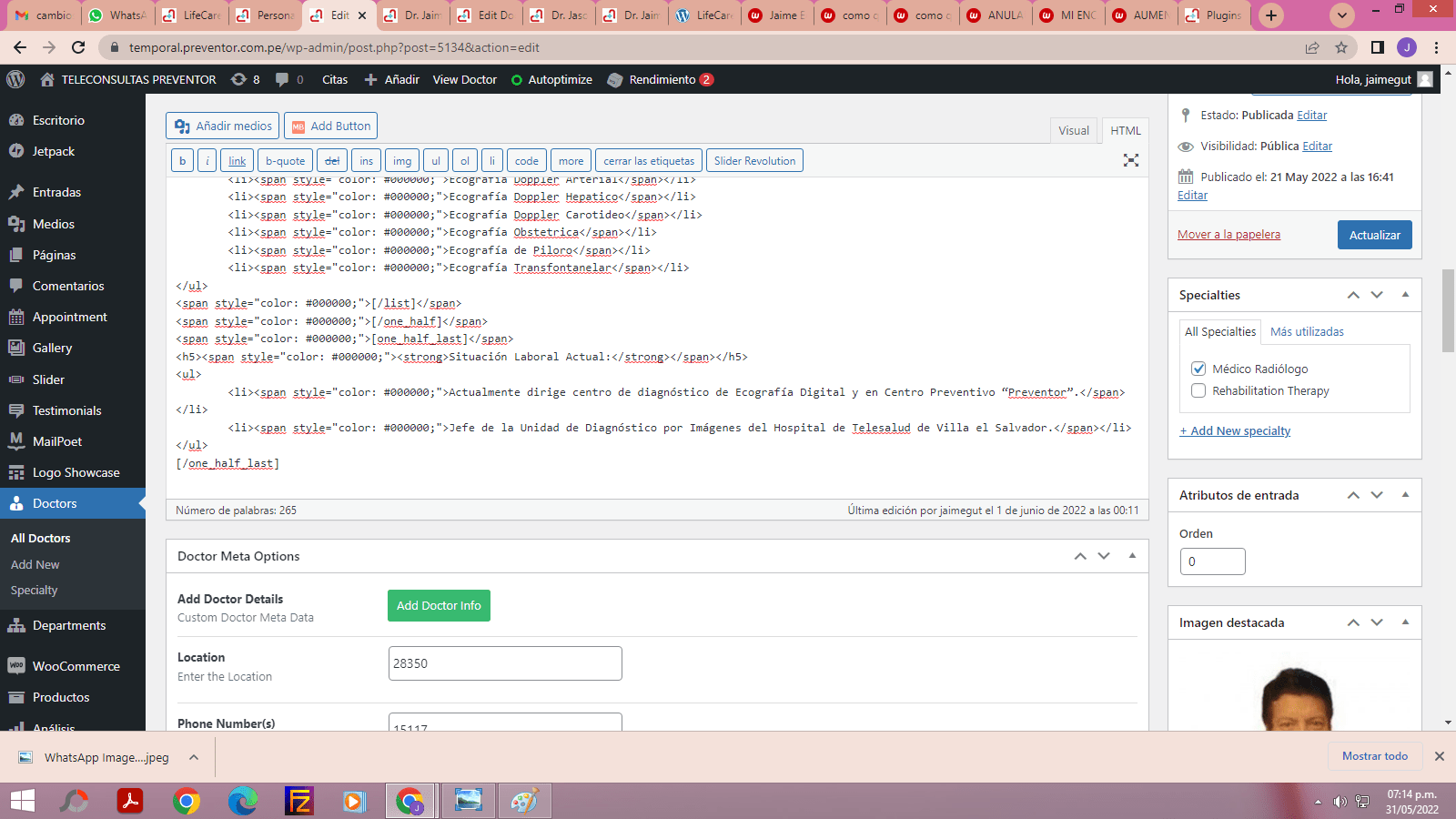Edit Estado Publicada status

[x=1311, y=115]
